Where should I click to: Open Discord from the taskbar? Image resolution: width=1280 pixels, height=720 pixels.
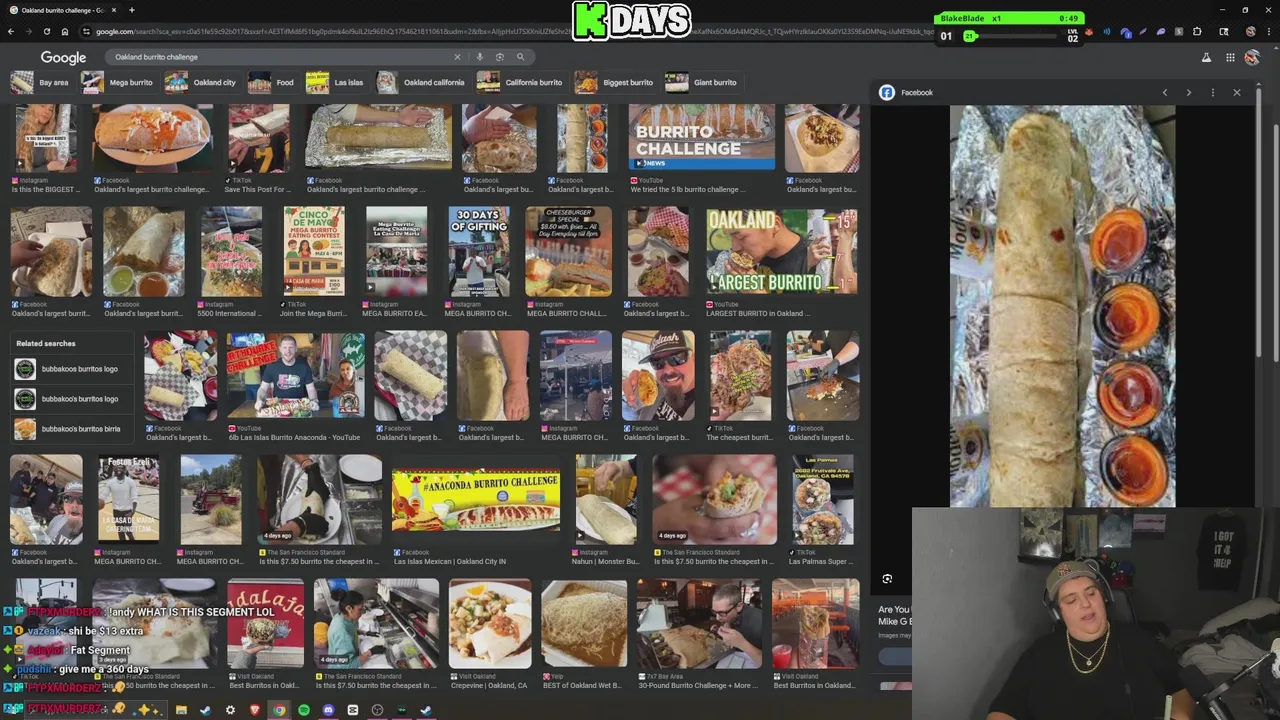click(328, 710)
